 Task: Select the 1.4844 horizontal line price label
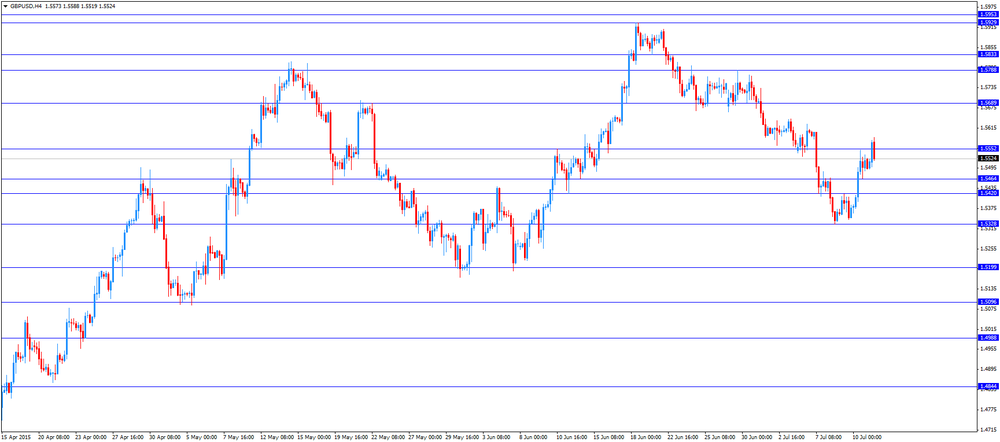coord(988,387)
